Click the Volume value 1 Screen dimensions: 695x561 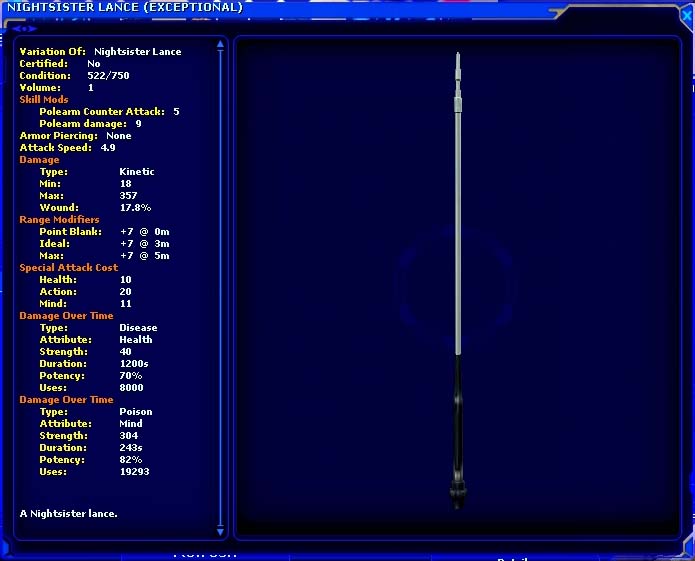90,87
